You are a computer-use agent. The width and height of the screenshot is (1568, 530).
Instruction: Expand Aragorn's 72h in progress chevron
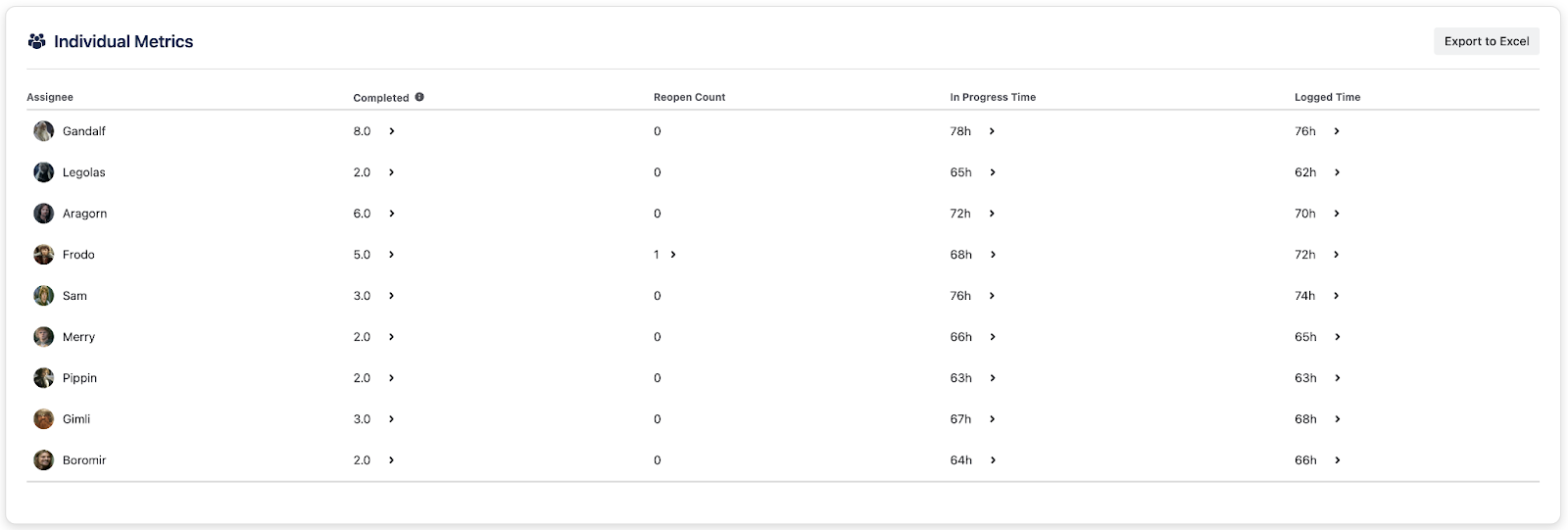click(x=992, y=214)
